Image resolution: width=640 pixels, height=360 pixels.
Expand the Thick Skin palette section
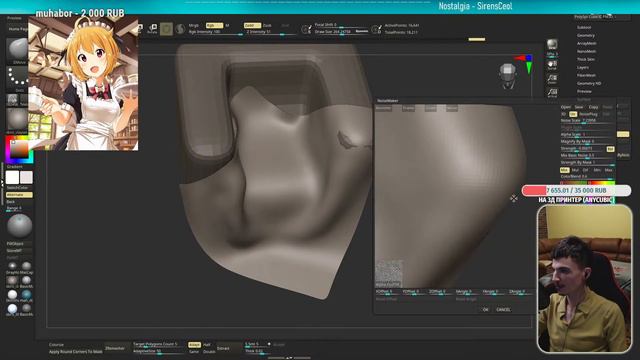pos(586,59)
